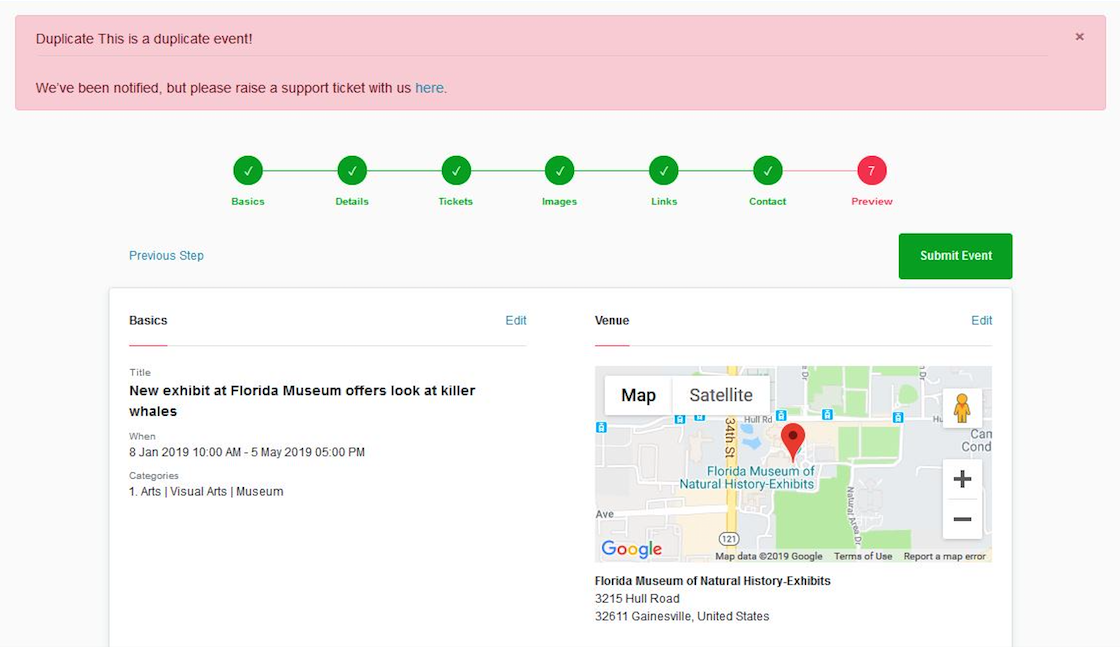Open the support ticket 'here' link
Image resolution: width=1120 pixels, height=647 pixels.
429,88
